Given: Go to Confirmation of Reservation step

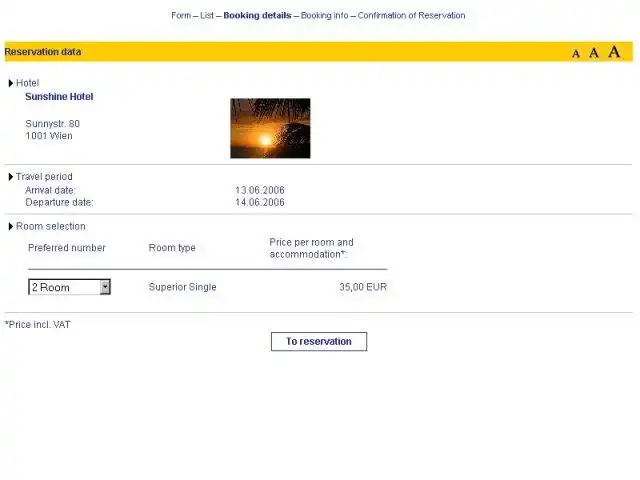Looking at the screenshot, I should pos(411,16).
